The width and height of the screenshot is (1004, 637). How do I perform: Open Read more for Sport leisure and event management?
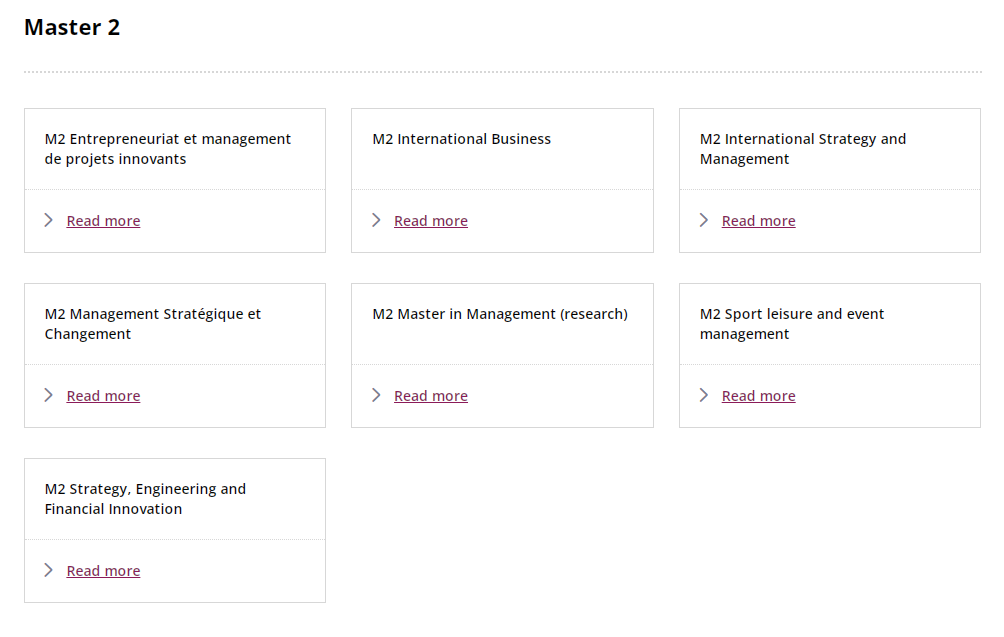758,396
